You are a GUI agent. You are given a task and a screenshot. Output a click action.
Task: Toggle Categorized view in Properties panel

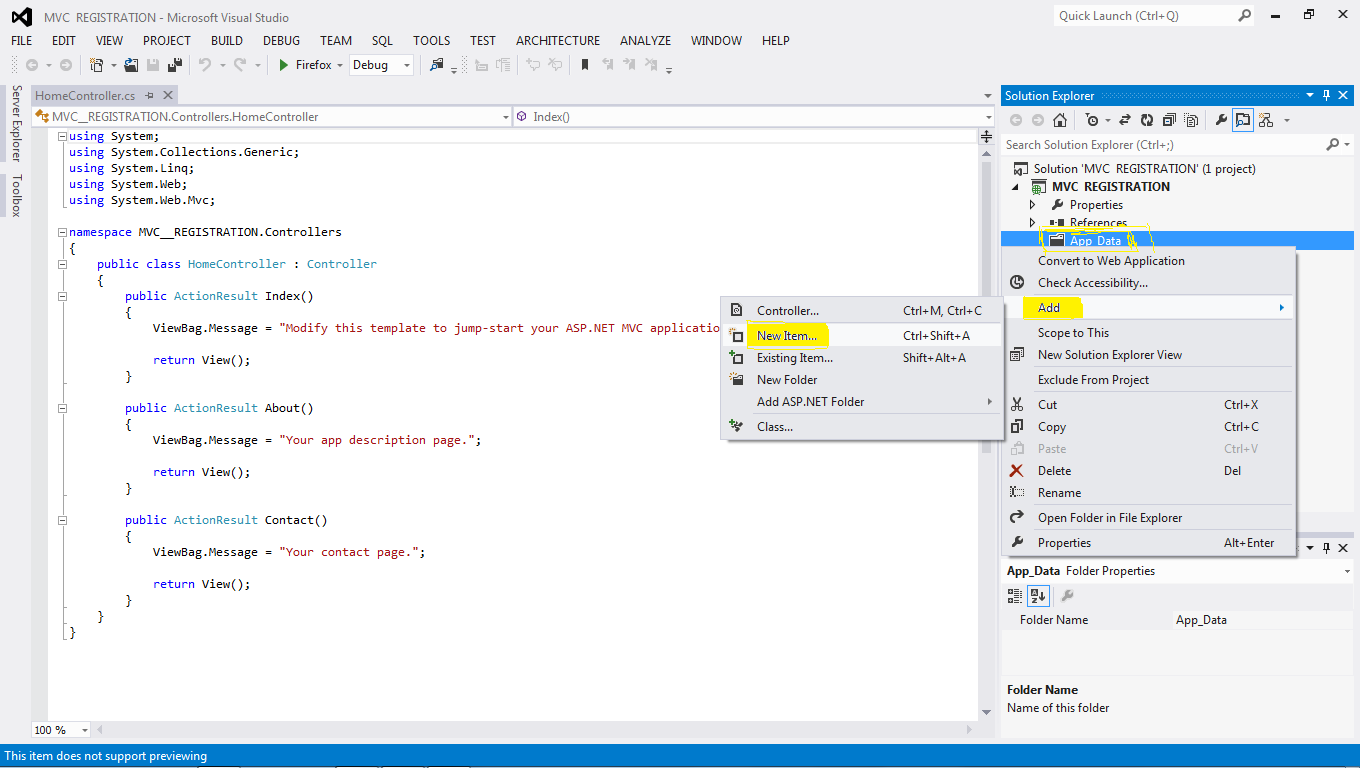(x=1015, y=596)
